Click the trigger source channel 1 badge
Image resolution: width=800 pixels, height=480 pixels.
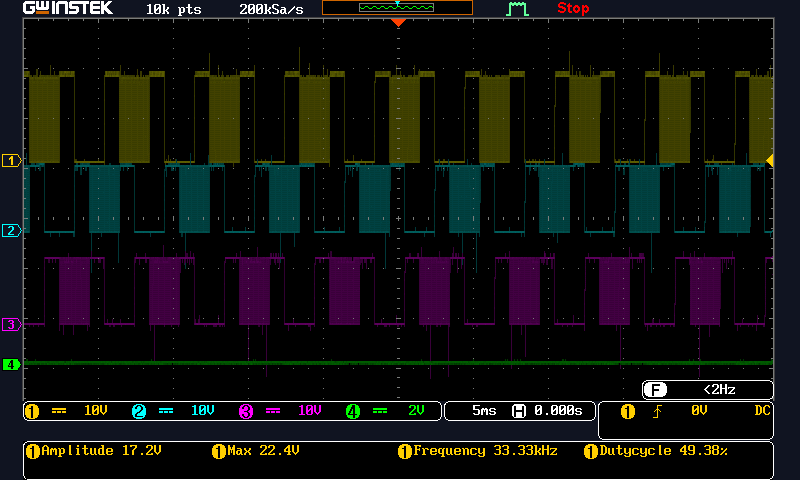[628, 411]
